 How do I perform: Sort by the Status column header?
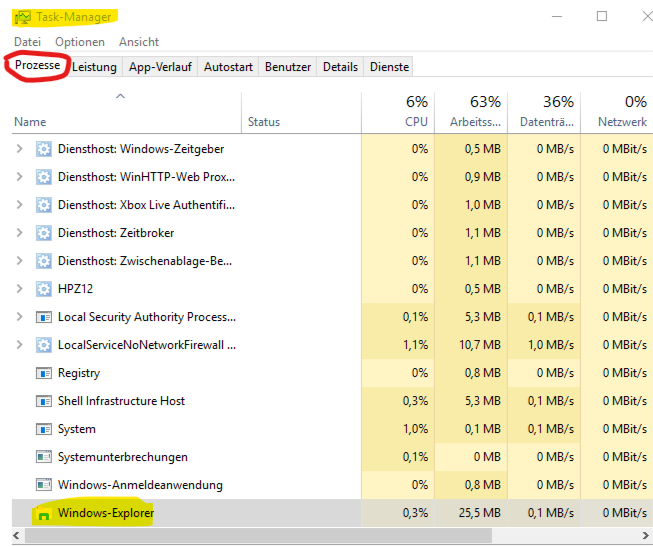pos(301,112)
